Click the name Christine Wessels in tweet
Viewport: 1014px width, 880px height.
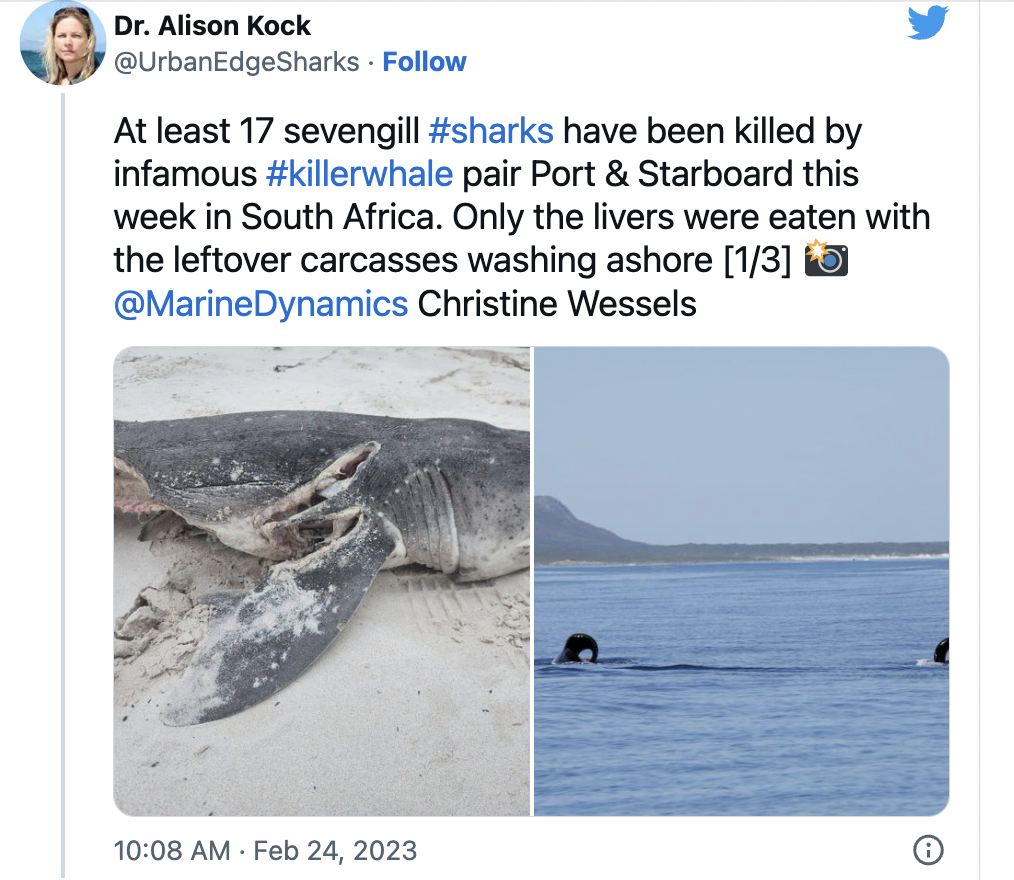557,303
